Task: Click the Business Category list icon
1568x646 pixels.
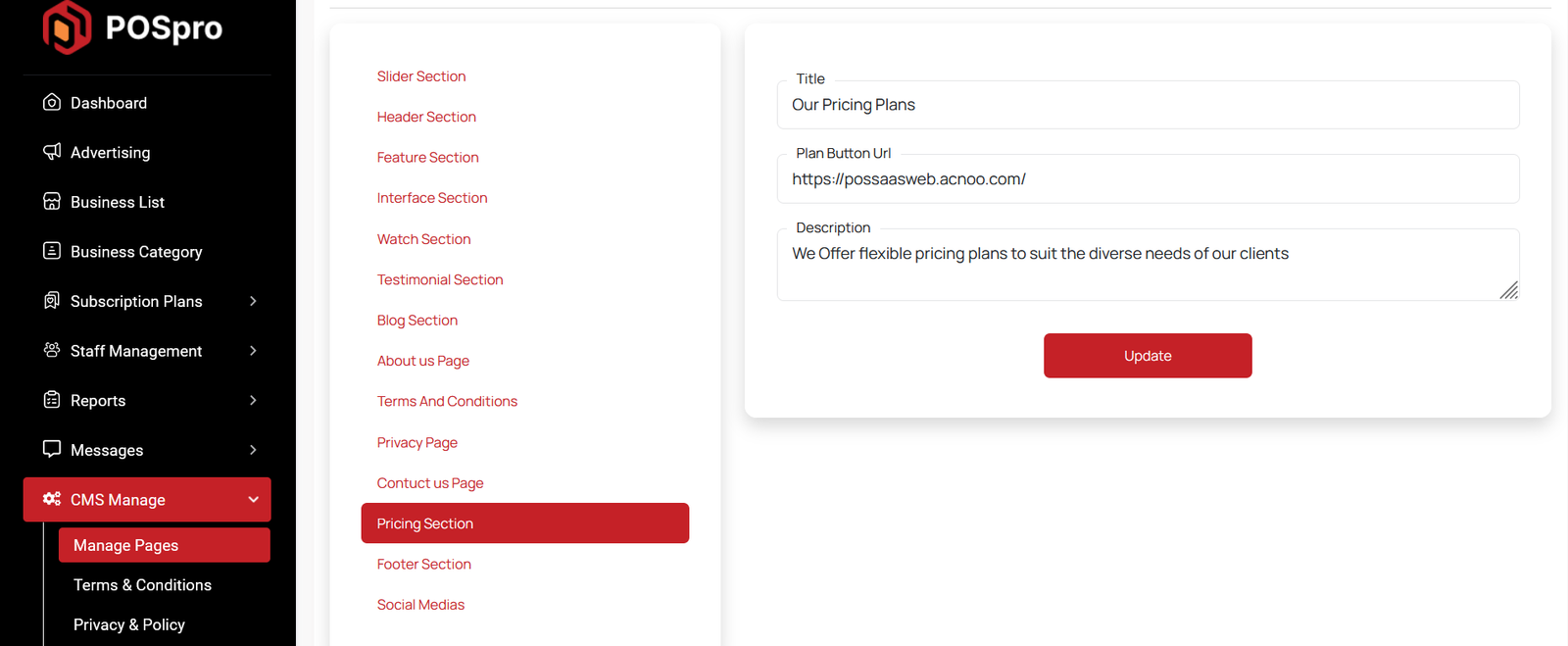Action: tap(52, 251)
